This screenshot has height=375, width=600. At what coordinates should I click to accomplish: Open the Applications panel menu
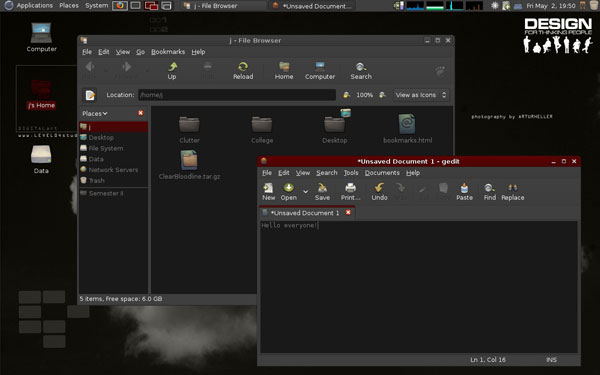[x=30, y=5]
